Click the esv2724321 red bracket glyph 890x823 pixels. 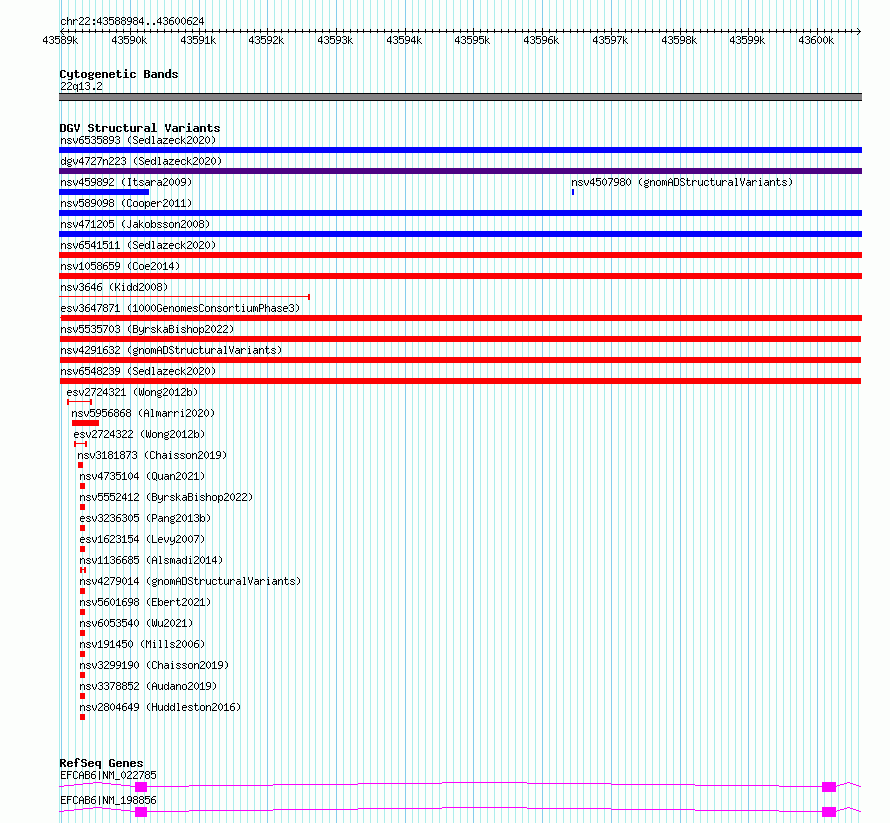point(79,402)
